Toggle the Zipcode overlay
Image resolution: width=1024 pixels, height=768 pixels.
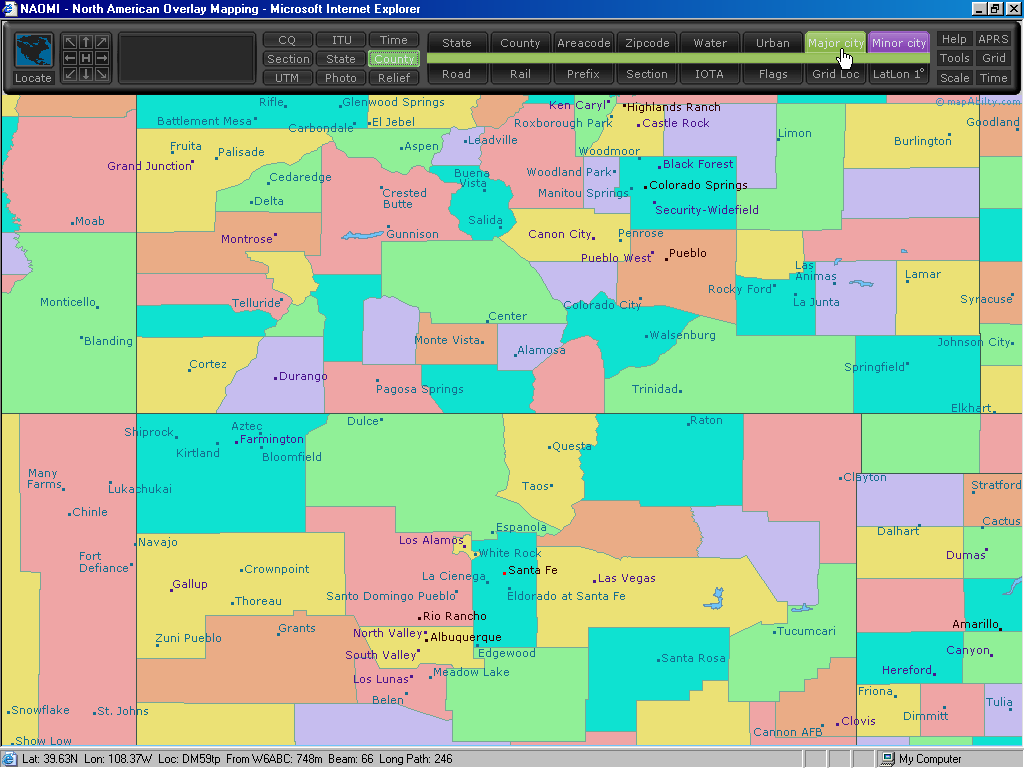tap(647, 43)
